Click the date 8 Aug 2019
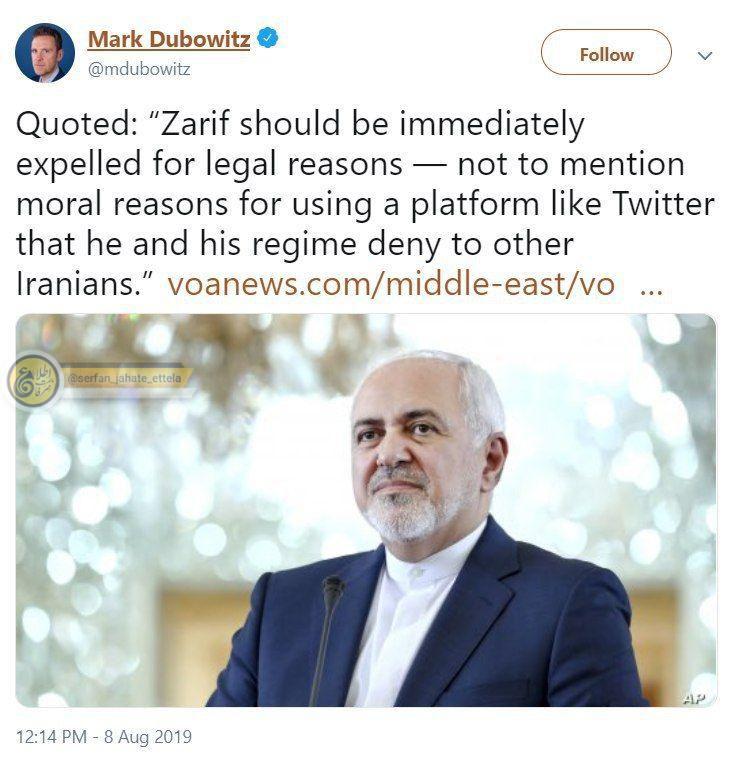 pos(148,736)
